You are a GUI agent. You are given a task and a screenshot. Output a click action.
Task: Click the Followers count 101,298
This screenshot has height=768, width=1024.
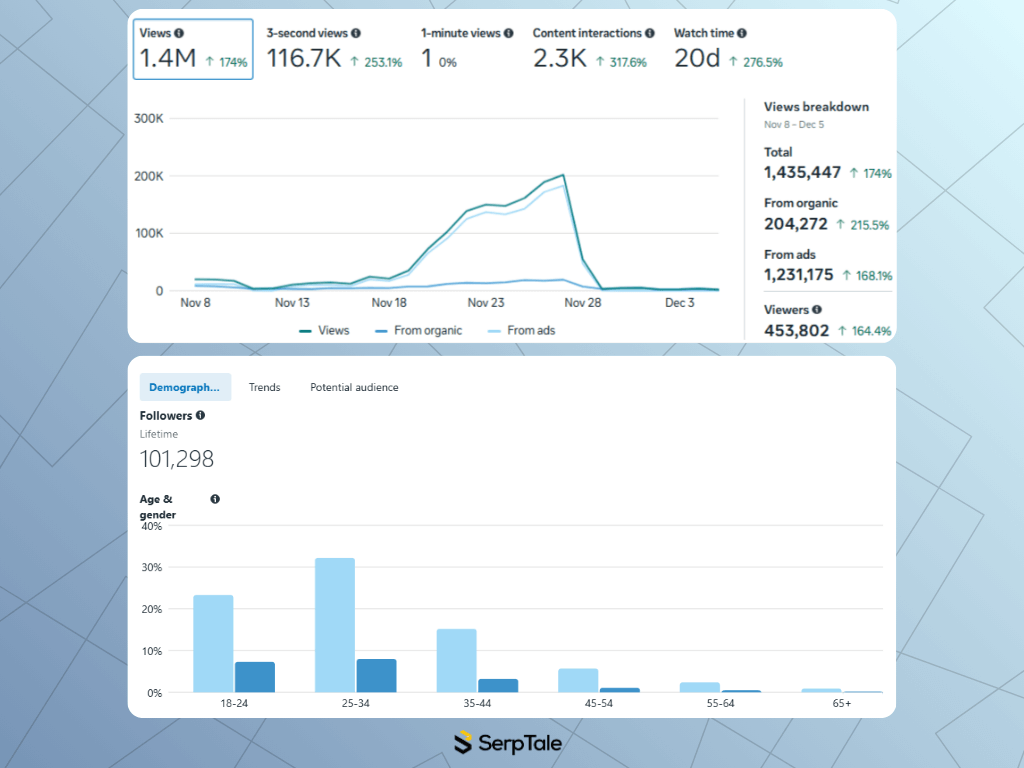[x=176, y=459]
